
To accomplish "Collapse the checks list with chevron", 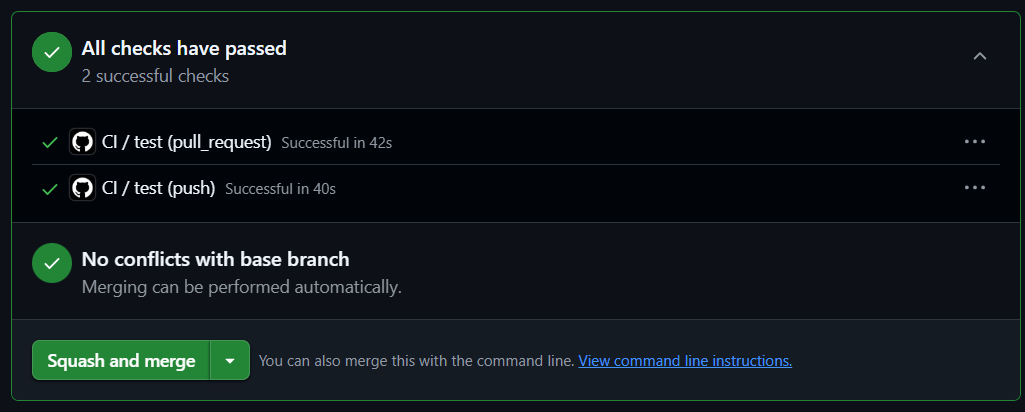I will [980, 56].
